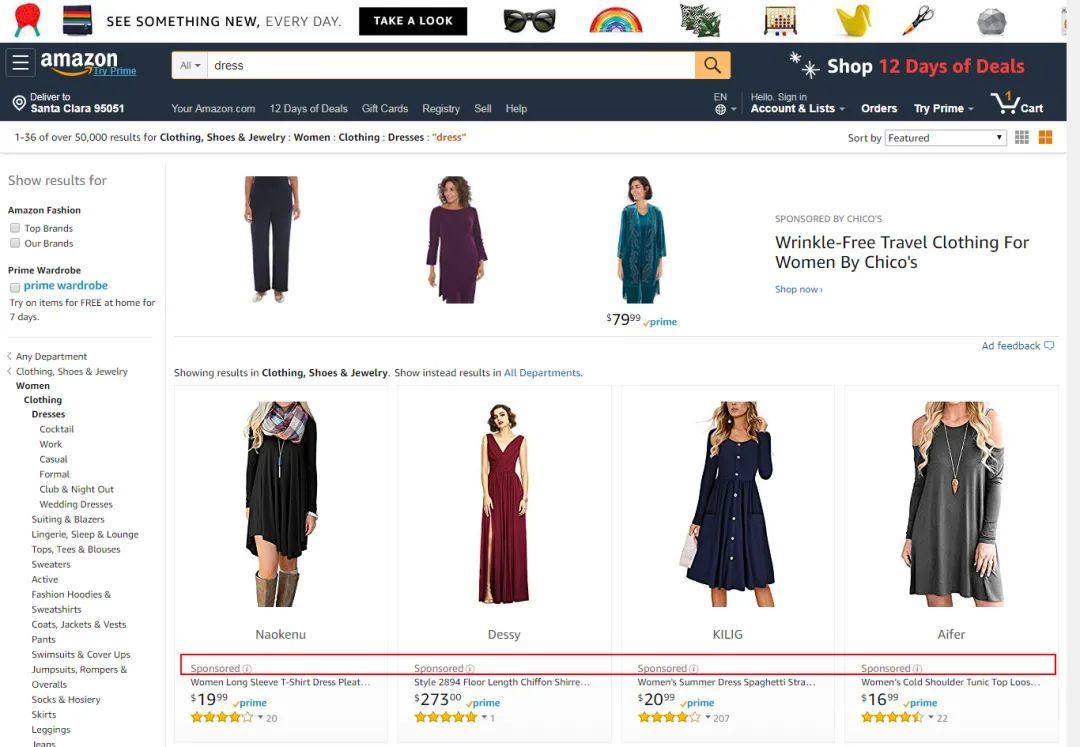The image size is (1080, 747).
Task: Click the rainbow banner image
Action: coord(616,20)
